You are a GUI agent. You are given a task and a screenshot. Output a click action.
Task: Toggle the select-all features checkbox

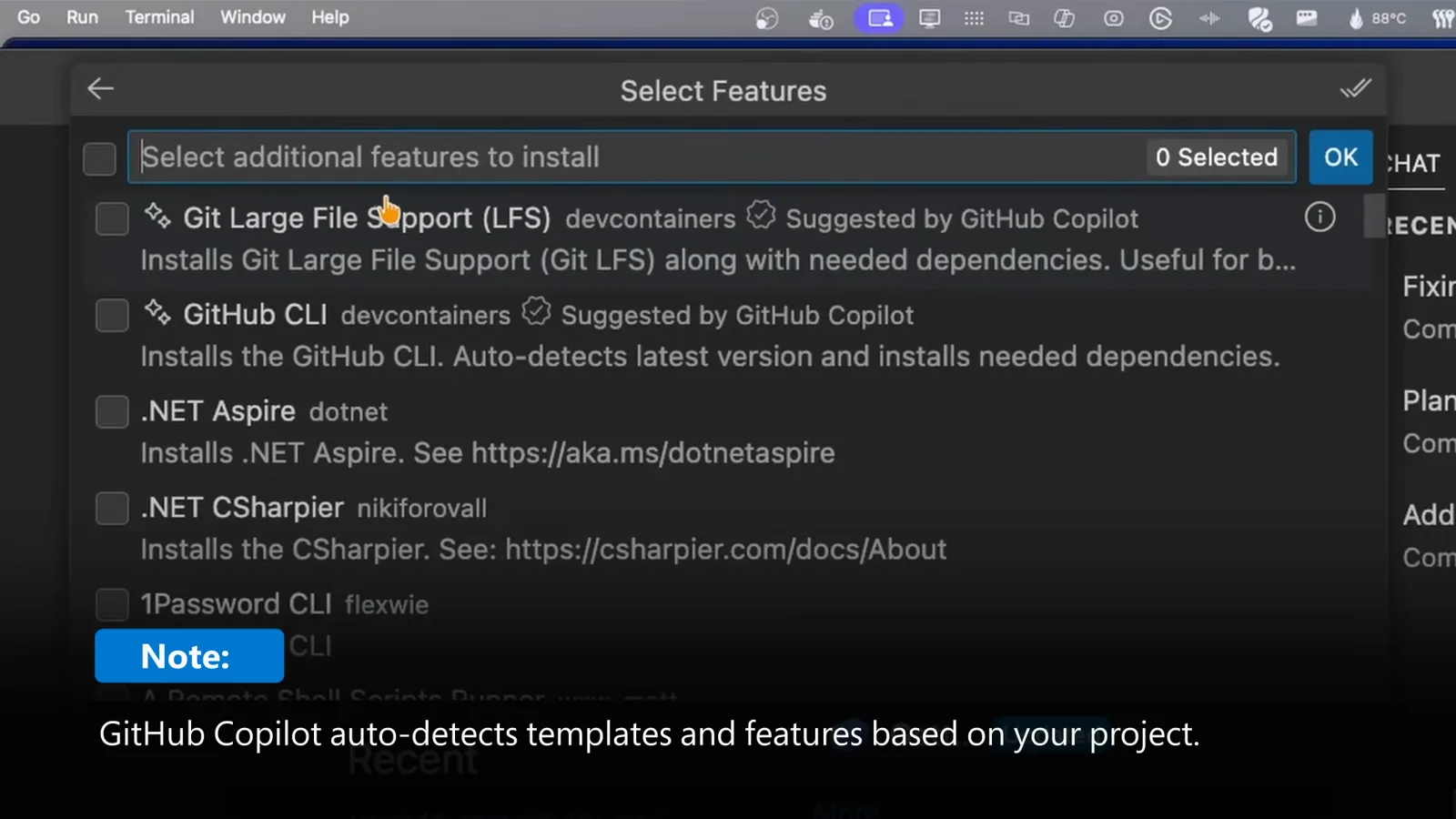pos(99,158)
